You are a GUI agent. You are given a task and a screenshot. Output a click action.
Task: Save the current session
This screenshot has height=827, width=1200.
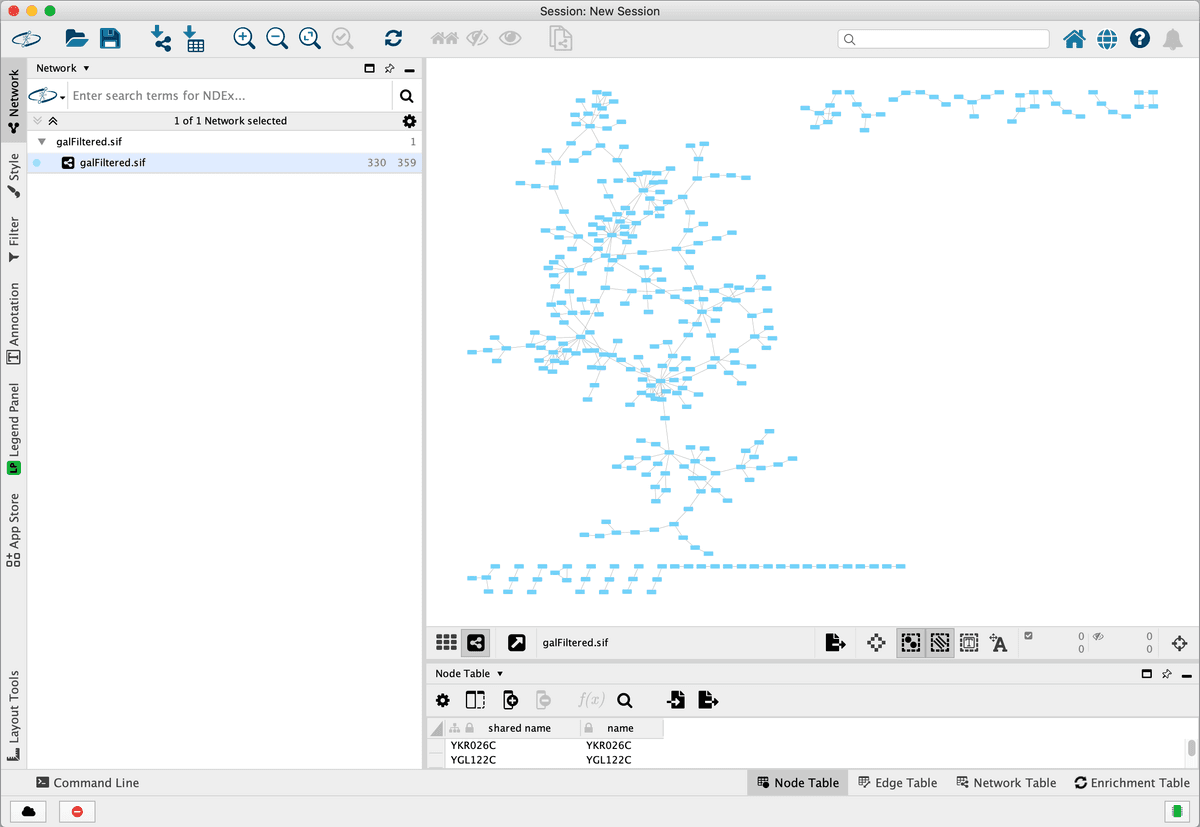(110, 39)
